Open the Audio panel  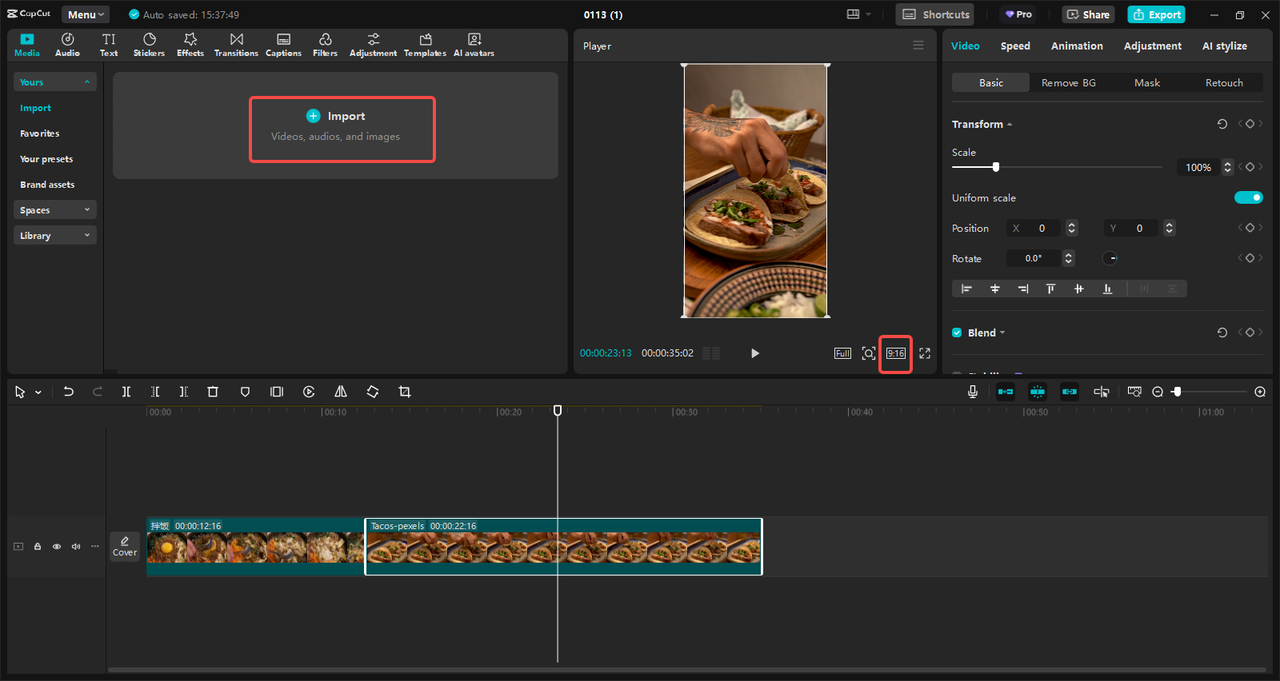(68, 45)
